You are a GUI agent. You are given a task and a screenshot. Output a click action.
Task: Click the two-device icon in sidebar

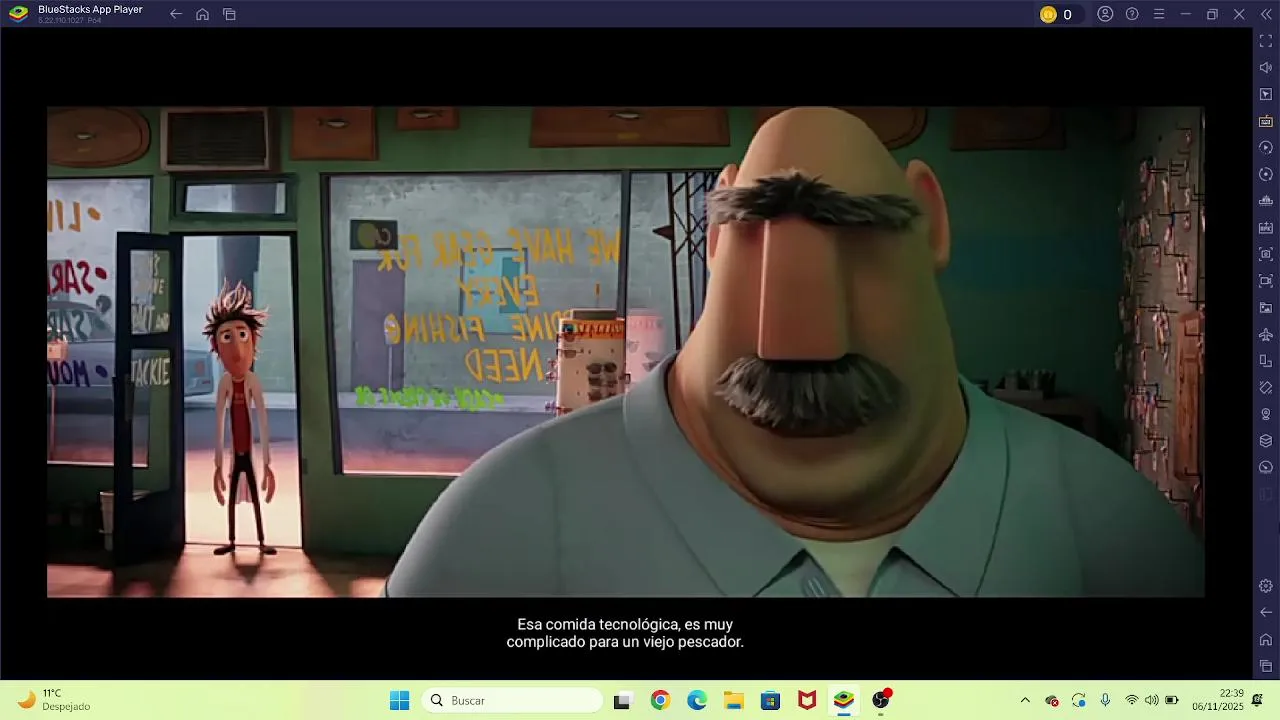click(x=1266, y=361)
